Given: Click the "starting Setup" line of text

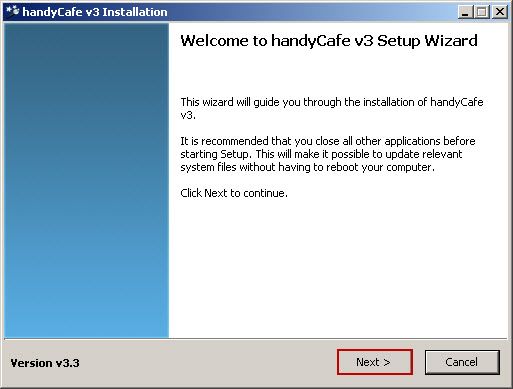Looking at the screenshot, I should click(x=321, y=154).
